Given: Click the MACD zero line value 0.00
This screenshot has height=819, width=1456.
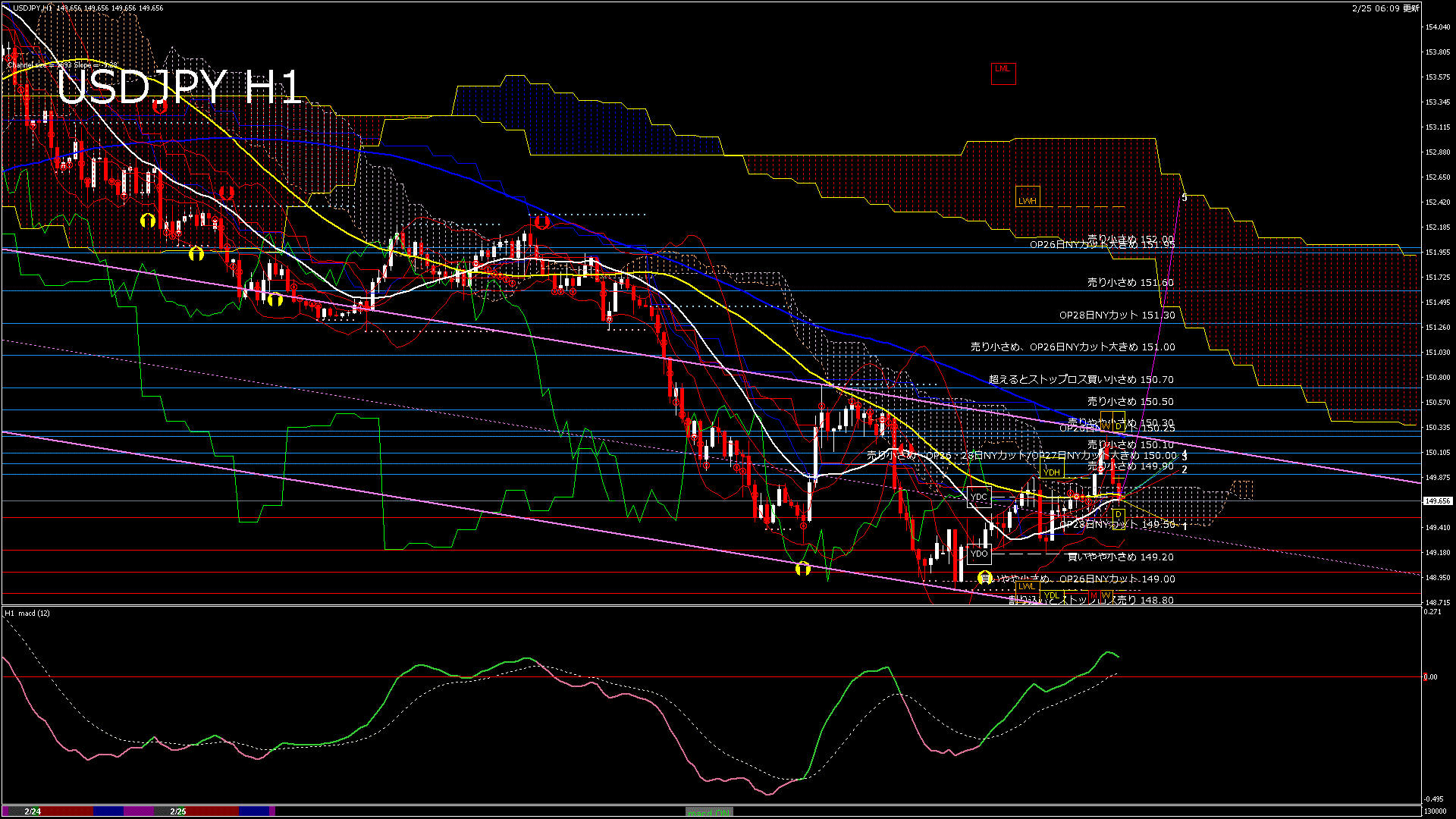Looking at the screenshot, I should click(x=1430, y=677).
